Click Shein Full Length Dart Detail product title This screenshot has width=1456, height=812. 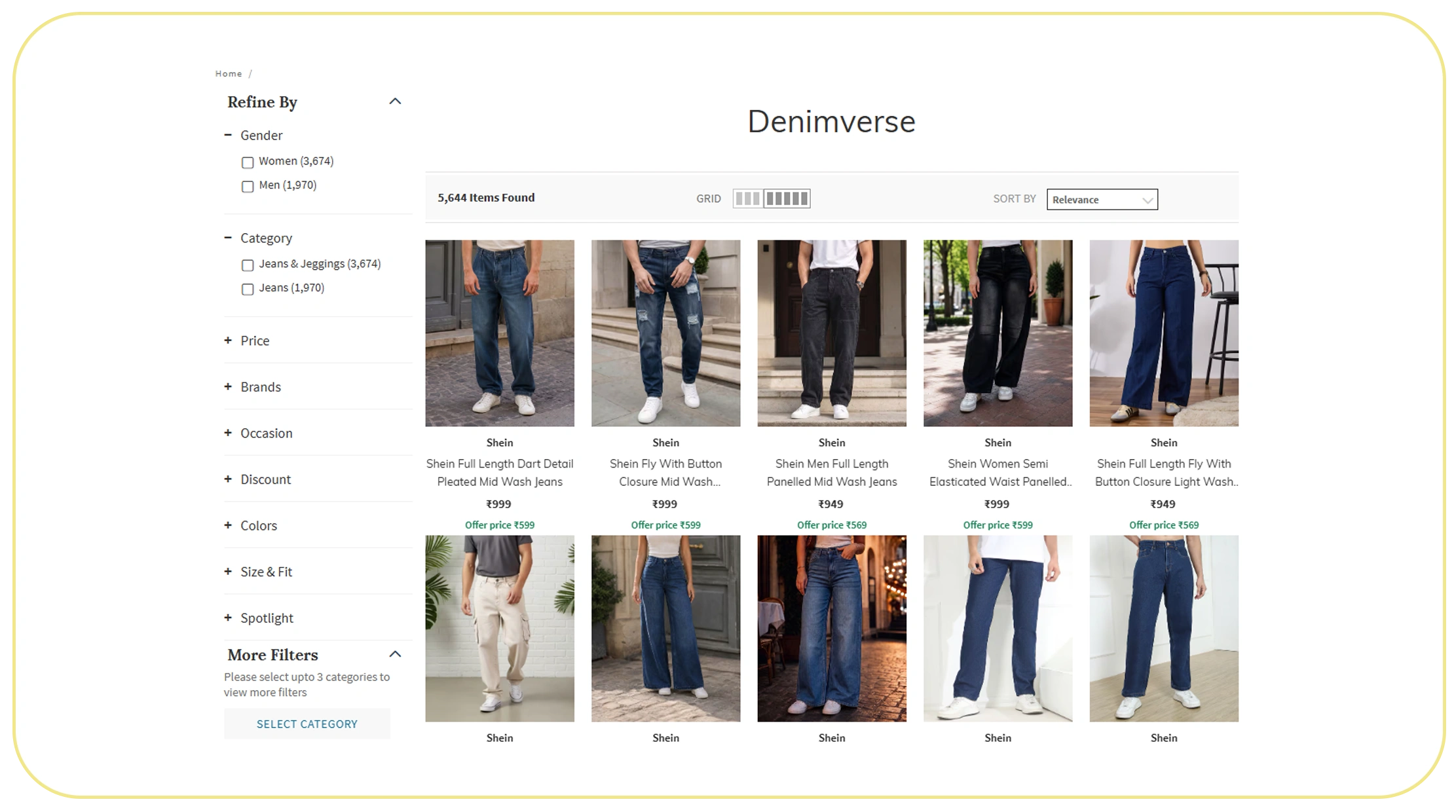pyautogui.click(x=500, y=472)
